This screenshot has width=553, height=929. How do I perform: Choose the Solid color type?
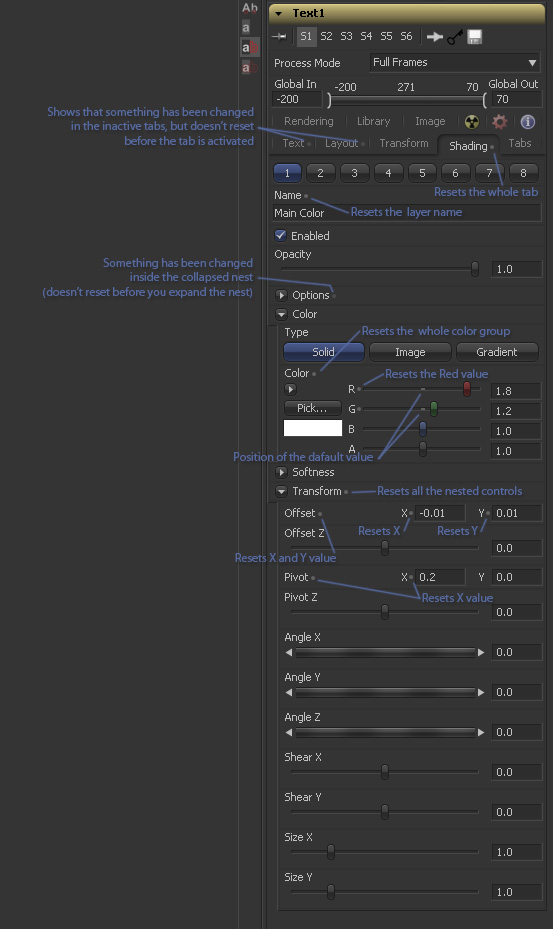point(324,352)
